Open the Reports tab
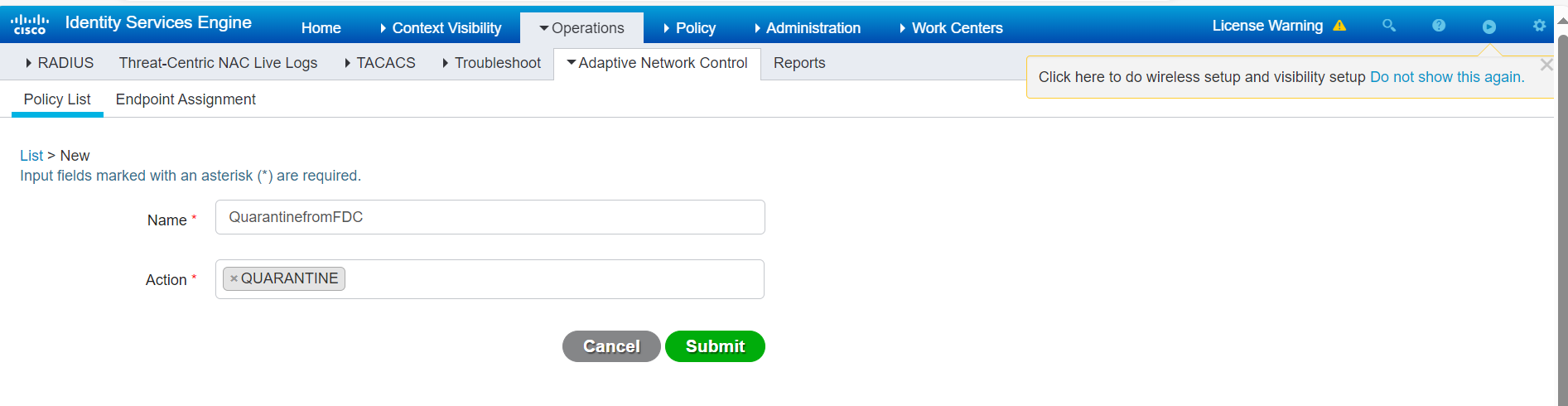This screenshot has width=1568, height=406. [x=798, y=63]
